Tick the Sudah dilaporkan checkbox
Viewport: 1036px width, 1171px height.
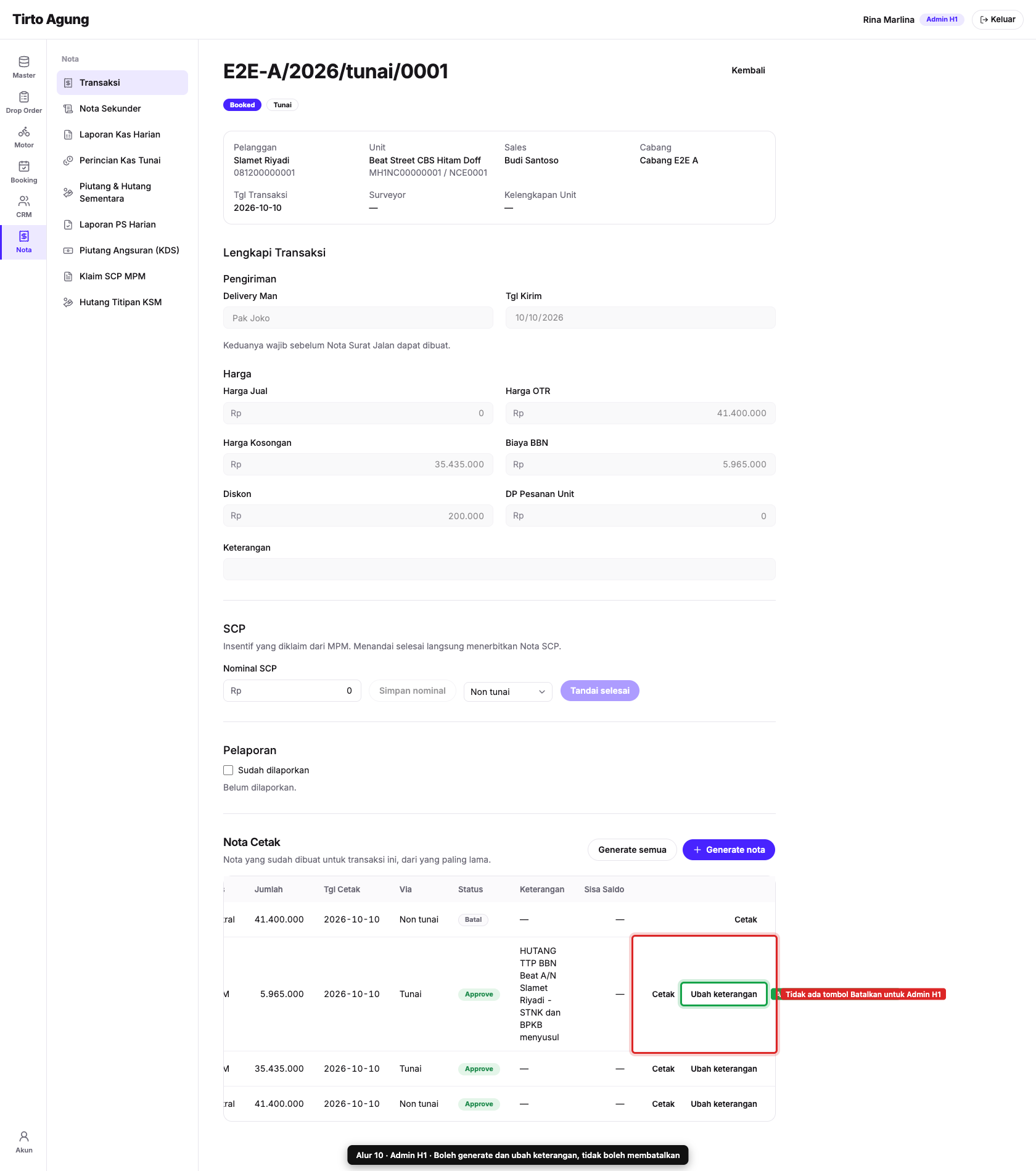coord(228,770)
